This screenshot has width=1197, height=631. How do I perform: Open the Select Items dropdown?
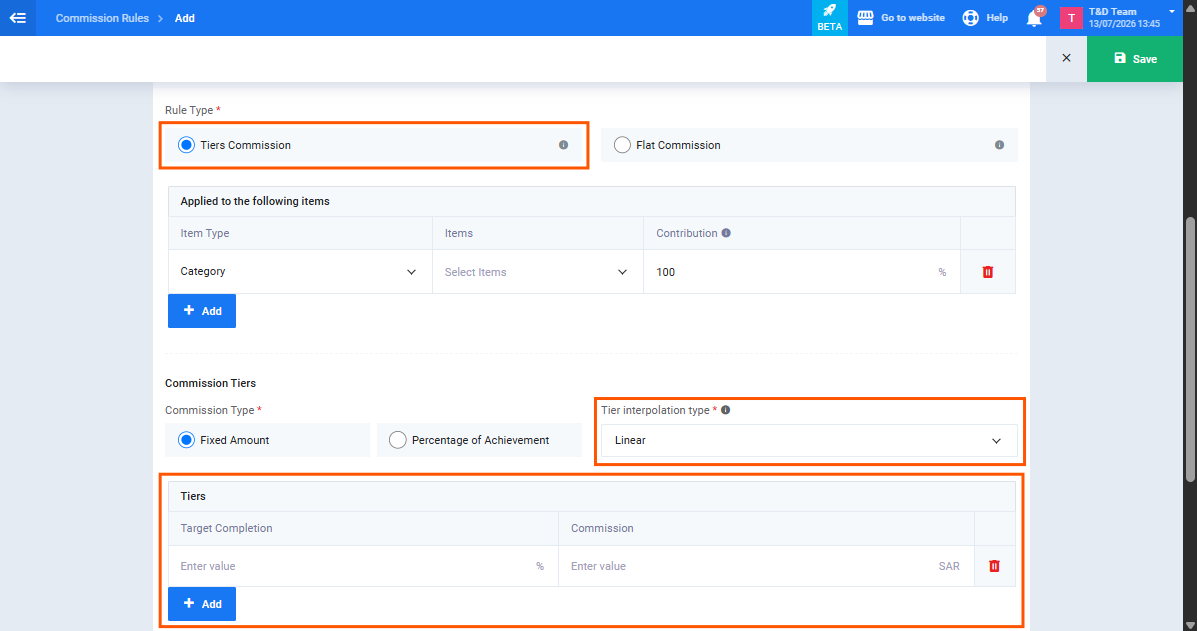(537, 272)
